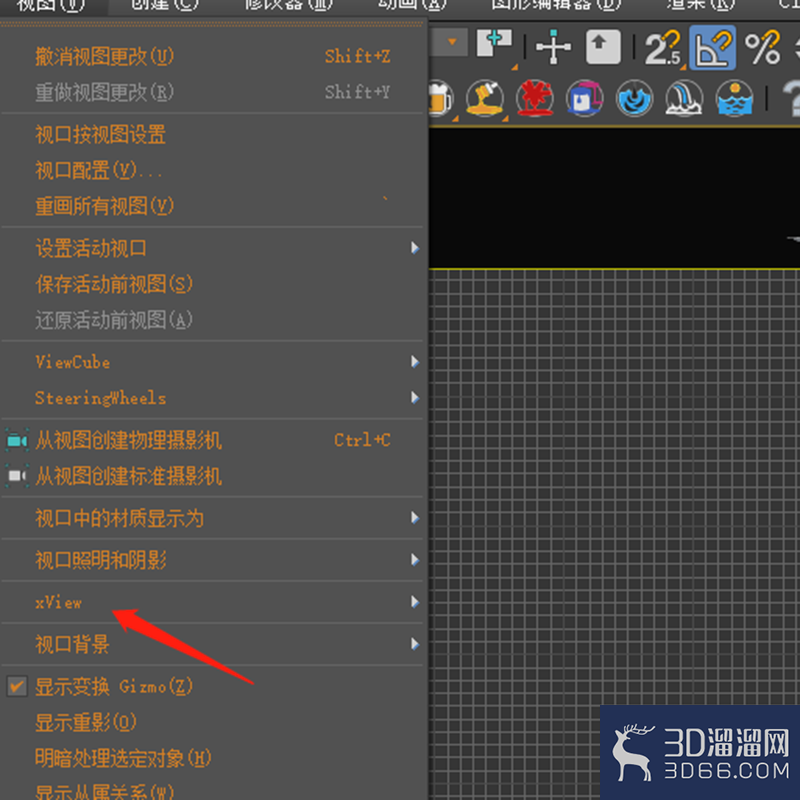Toggle the 2.5D snaps icon

[x=662, y=48]
